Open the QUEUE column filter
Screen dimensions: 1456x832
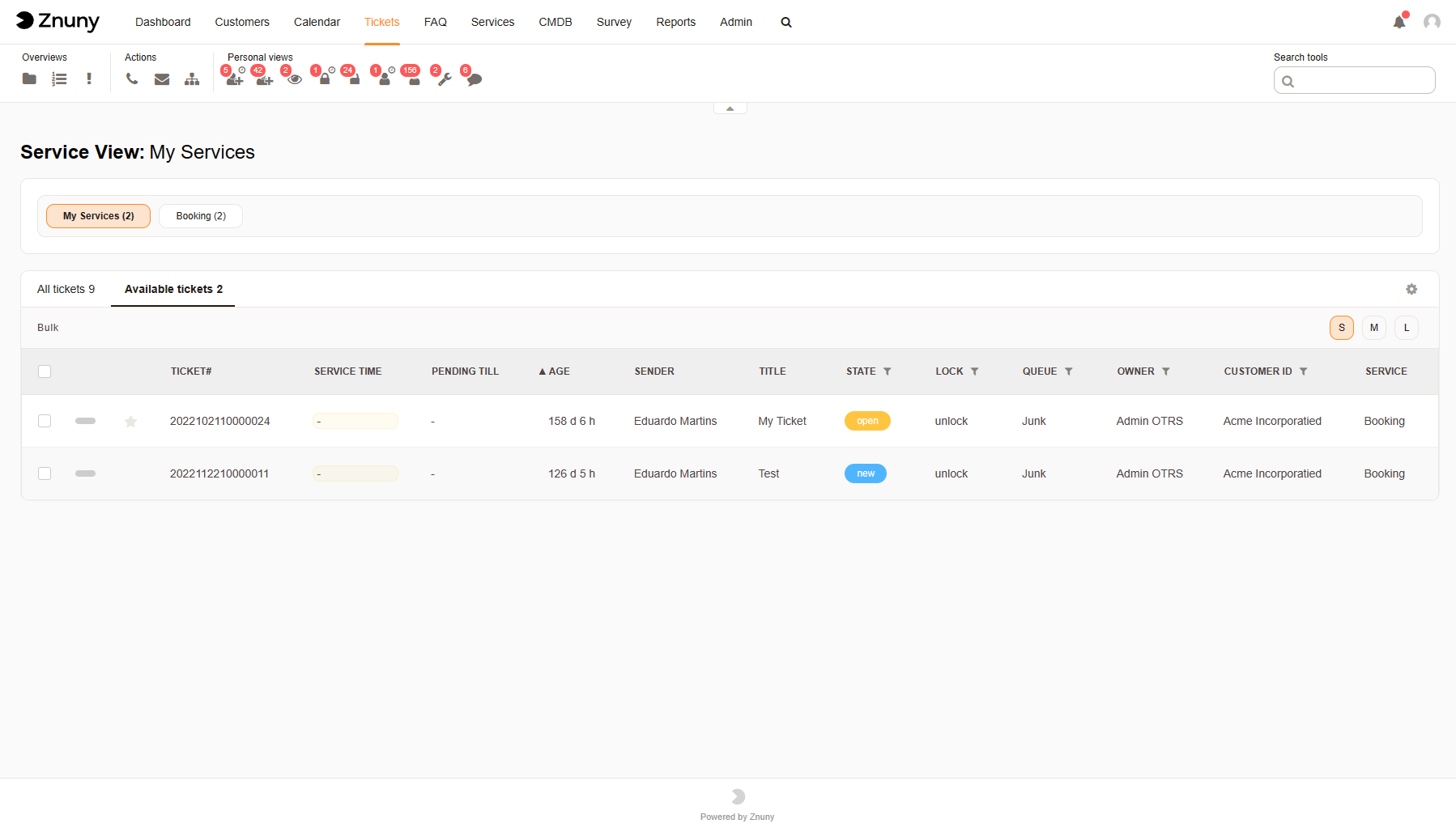[1068, 371]
